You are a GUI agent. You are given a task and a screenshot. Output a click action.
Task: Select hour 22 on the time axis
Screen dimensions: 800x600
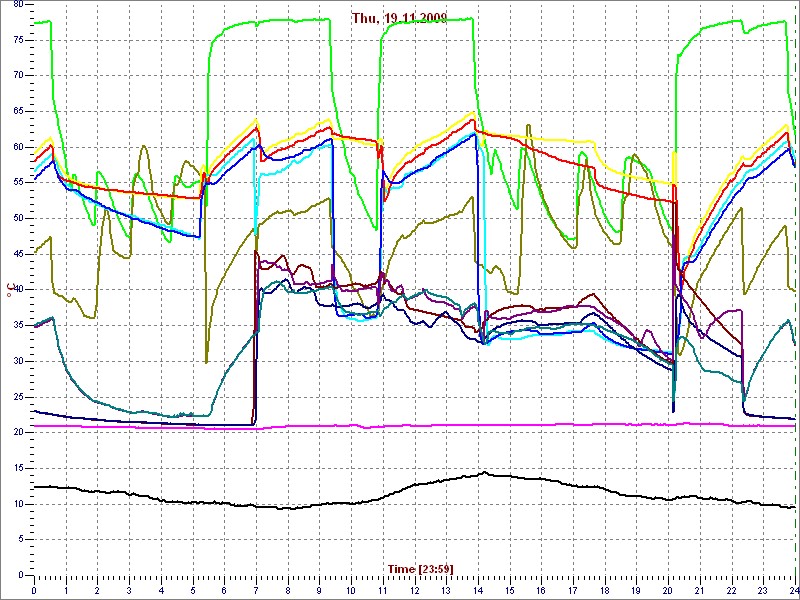pos(732,591)
